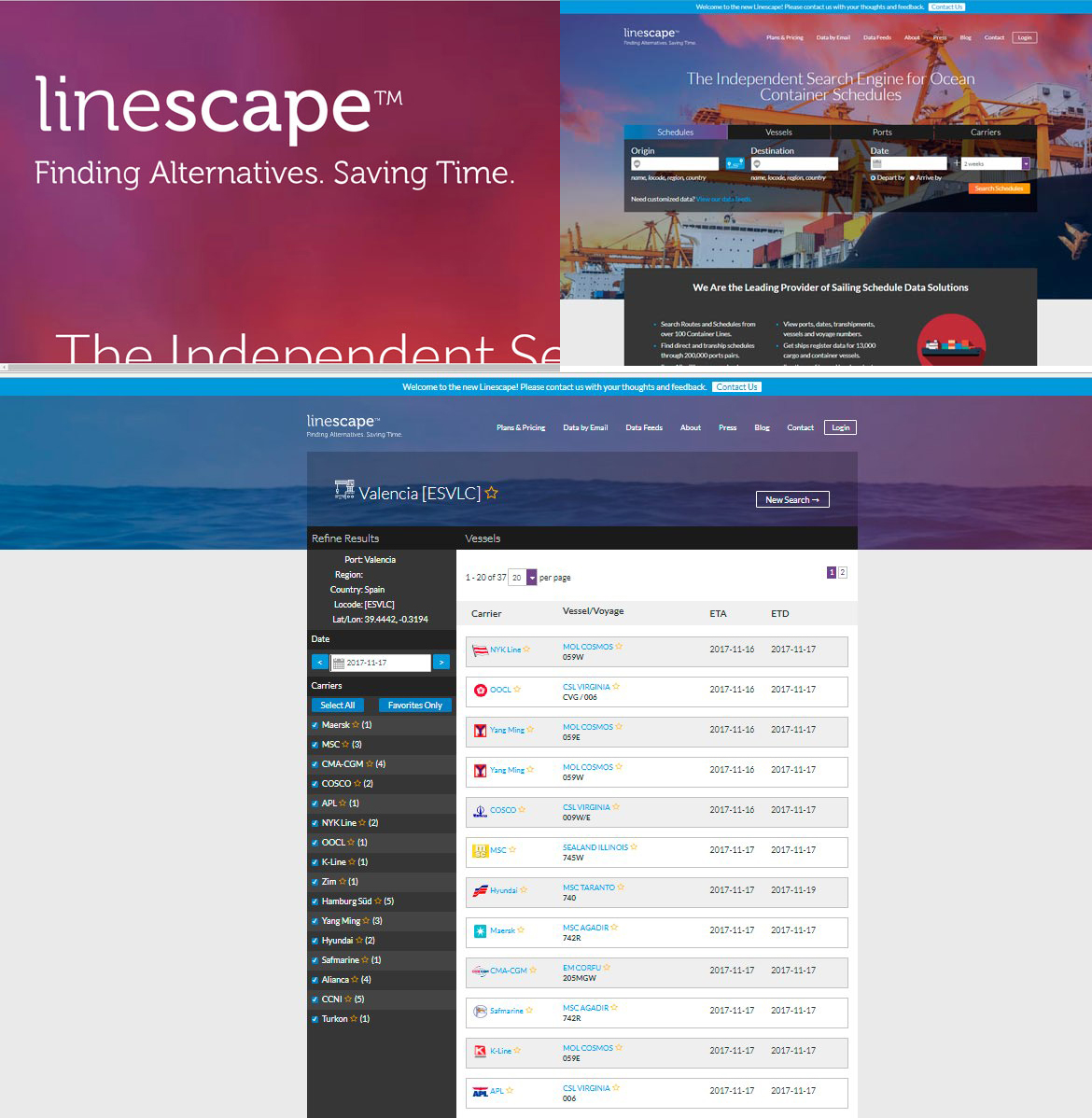Toggle the COSCO carrier checkbox

point(315,784)
